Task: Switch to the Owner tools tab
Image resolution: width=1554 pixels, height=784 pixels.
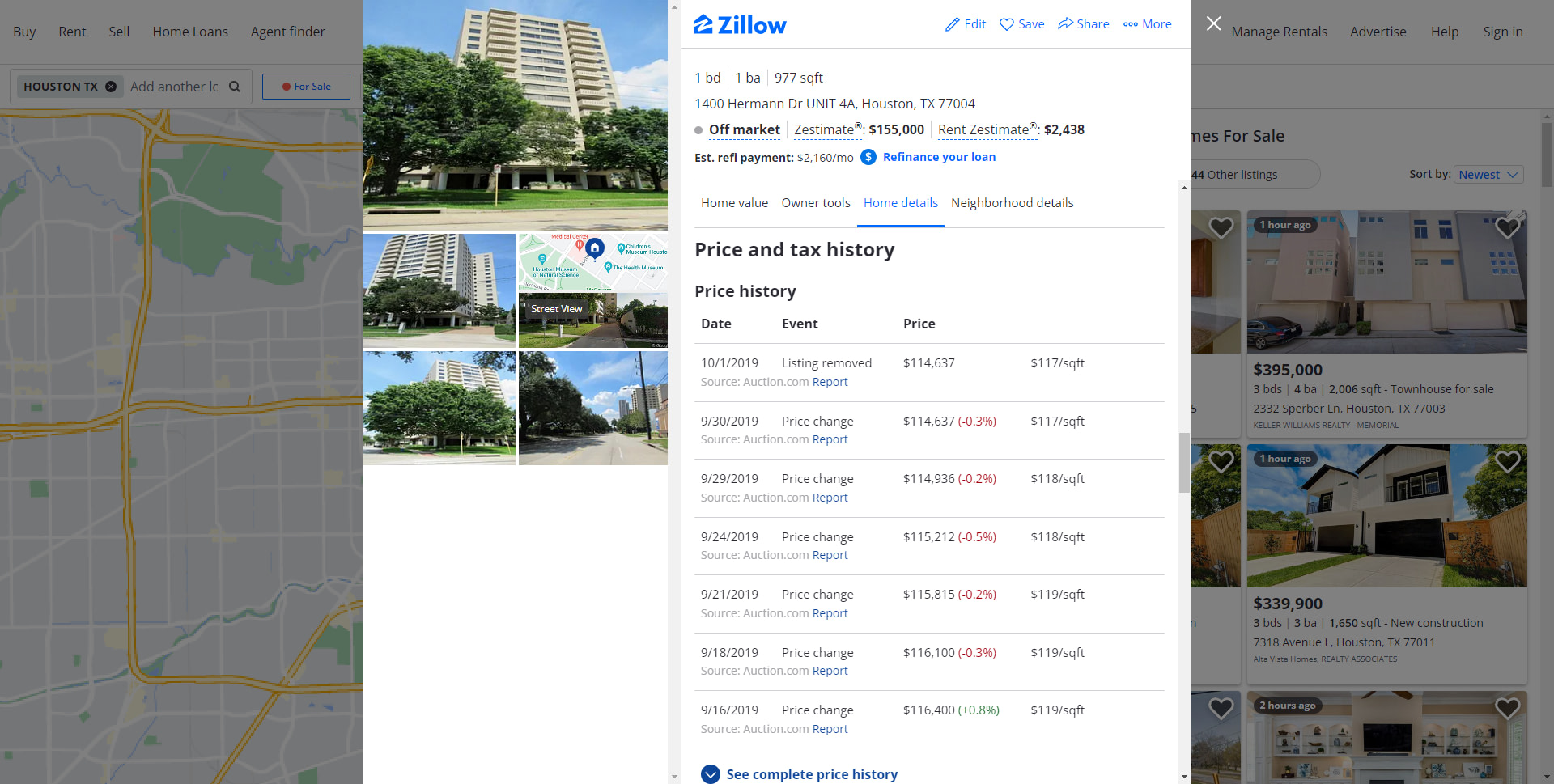Action: pyautogui.click(x=816, y=203)
